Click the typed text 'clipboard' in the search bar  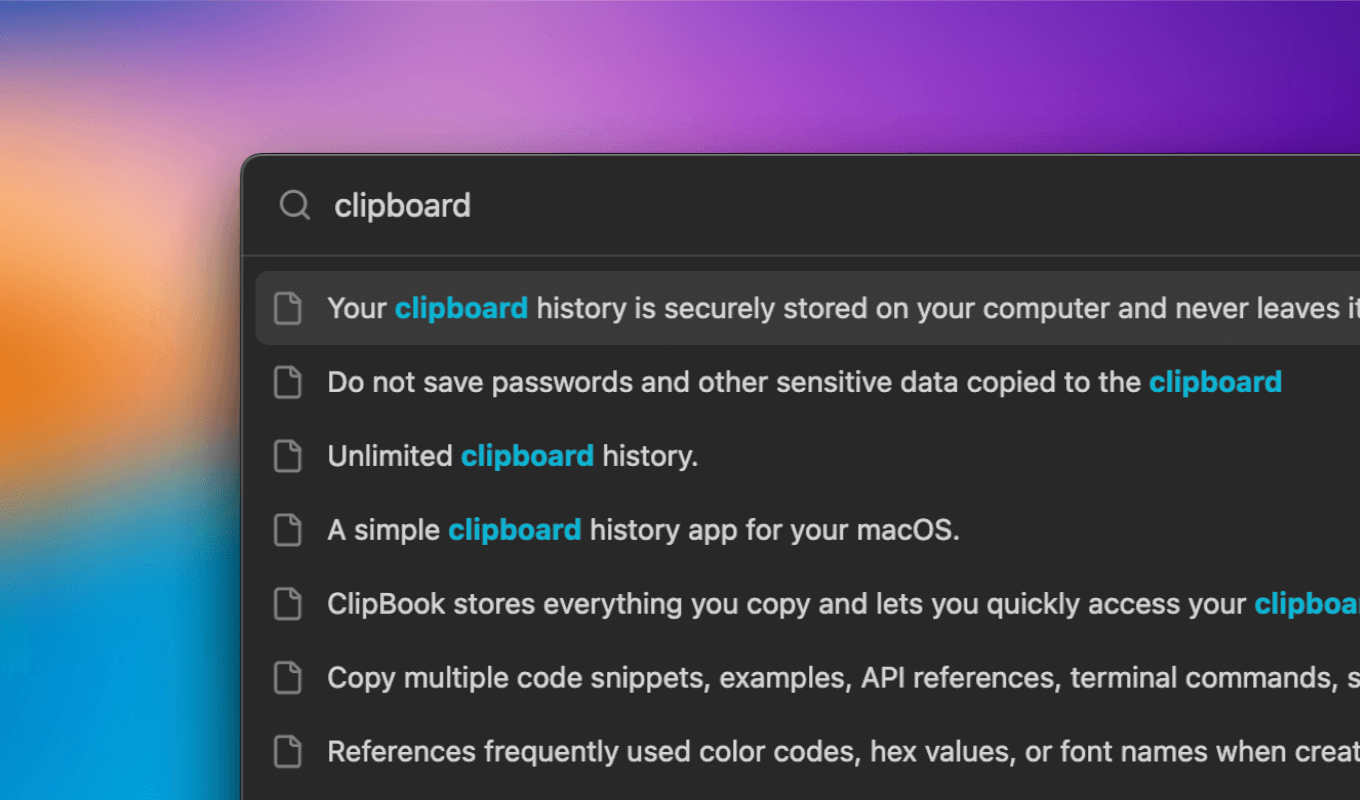(x=402, y=205)
